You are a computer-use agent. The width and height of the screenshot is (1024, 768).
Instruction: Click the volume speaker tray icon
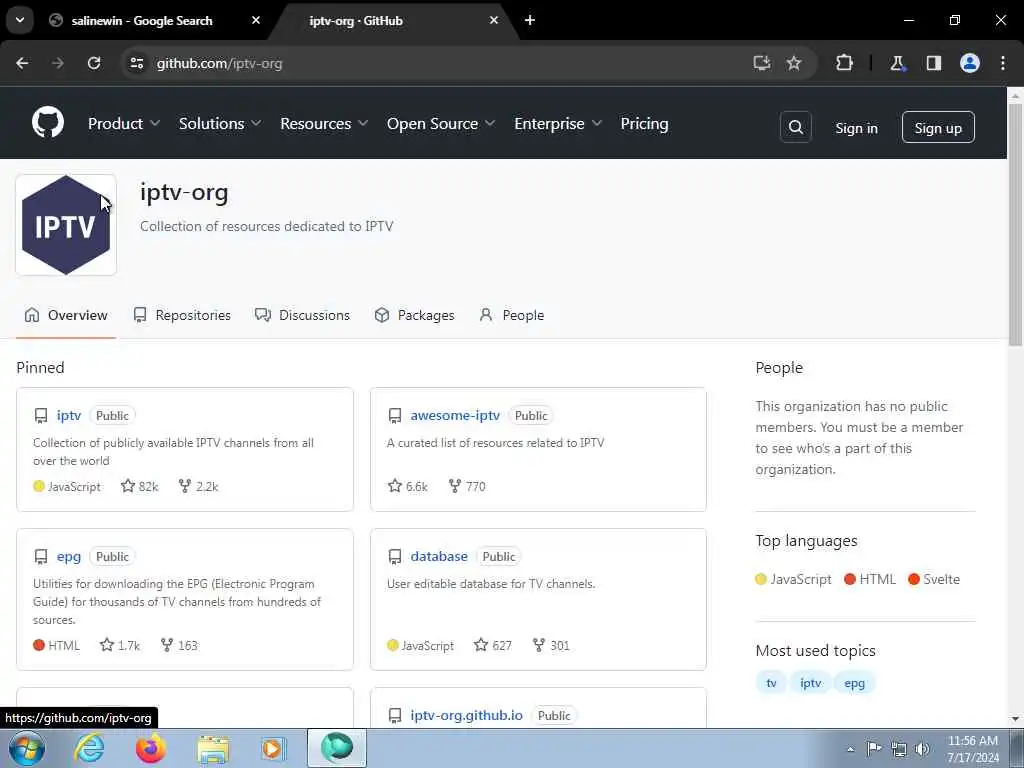[922, 749]
